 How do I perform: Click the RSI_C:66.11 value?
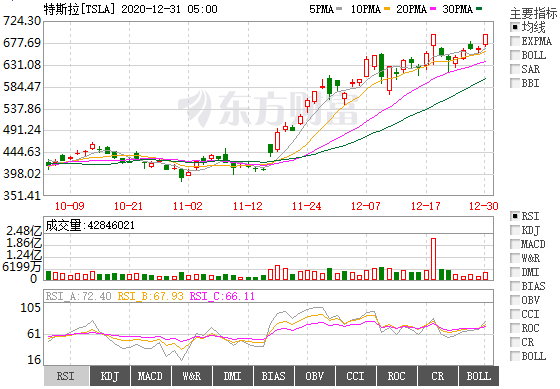(x=222, y=296)
